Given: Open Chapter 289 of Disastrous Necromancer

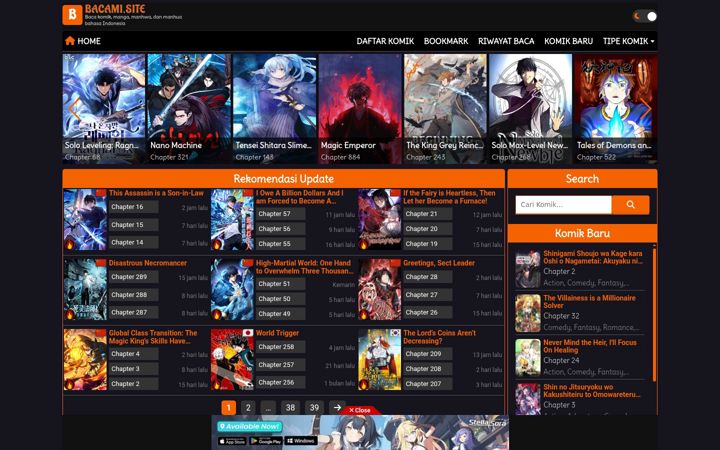Looking at the screenshot, I should point(134,277).
